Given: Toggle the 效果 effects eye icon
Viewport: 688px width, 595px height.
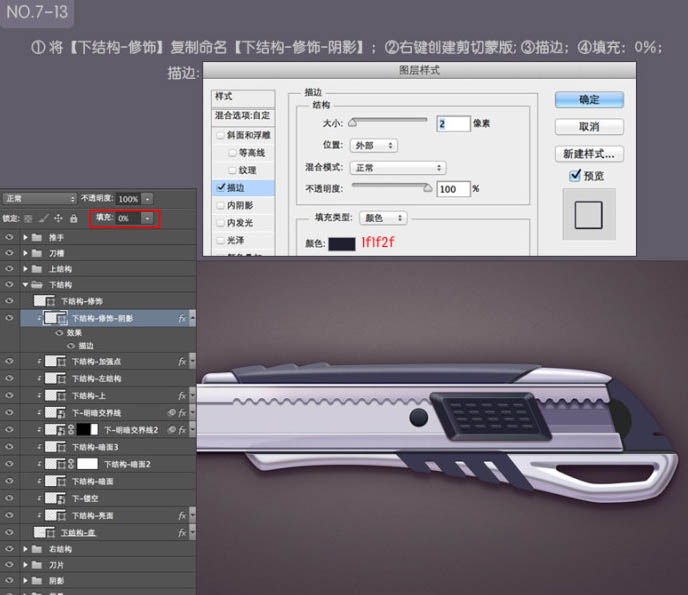Looking at the screenshot, I should click(x=59, y=333).
